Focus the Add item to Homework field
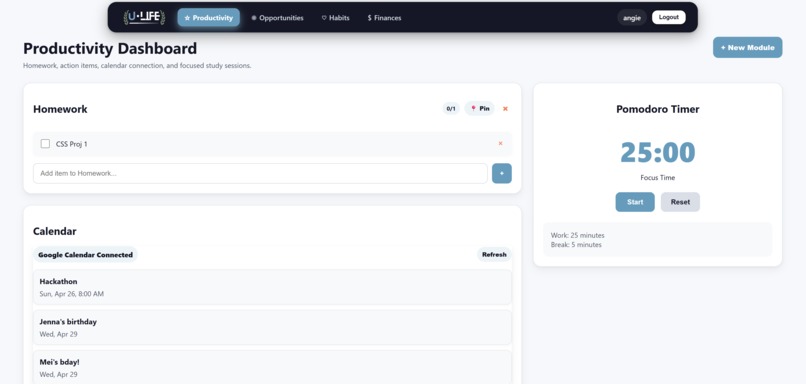The width and height of the screenshot is (806, 384). [260, 173]
